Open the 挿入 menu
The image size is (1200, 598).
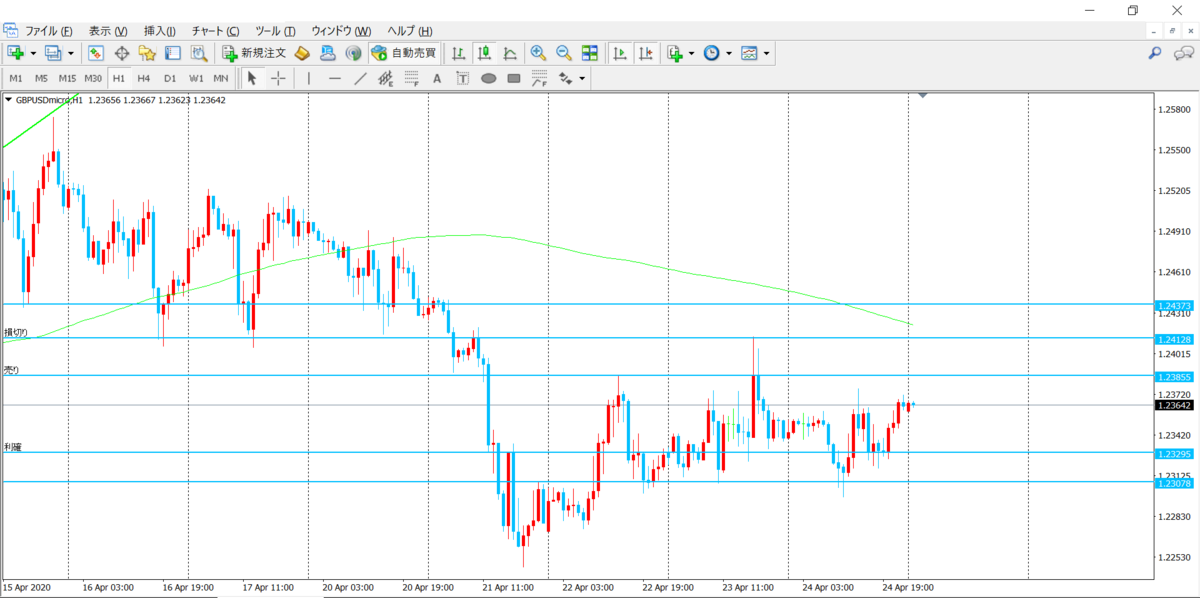[x=160, y=31]
